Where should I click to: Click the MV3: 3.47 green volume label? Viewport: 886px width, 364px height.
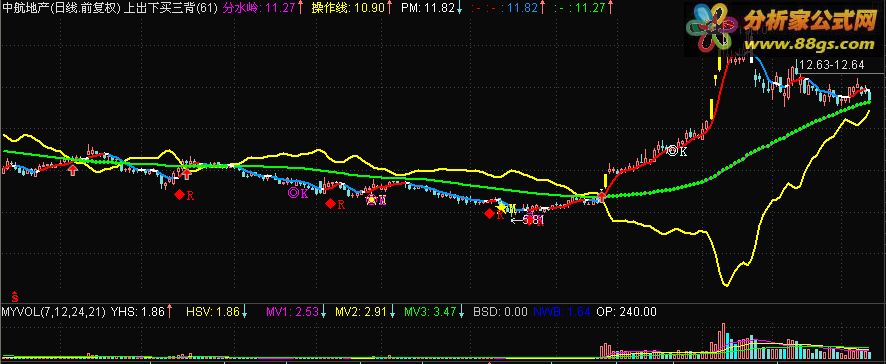[x=430, y=311]
